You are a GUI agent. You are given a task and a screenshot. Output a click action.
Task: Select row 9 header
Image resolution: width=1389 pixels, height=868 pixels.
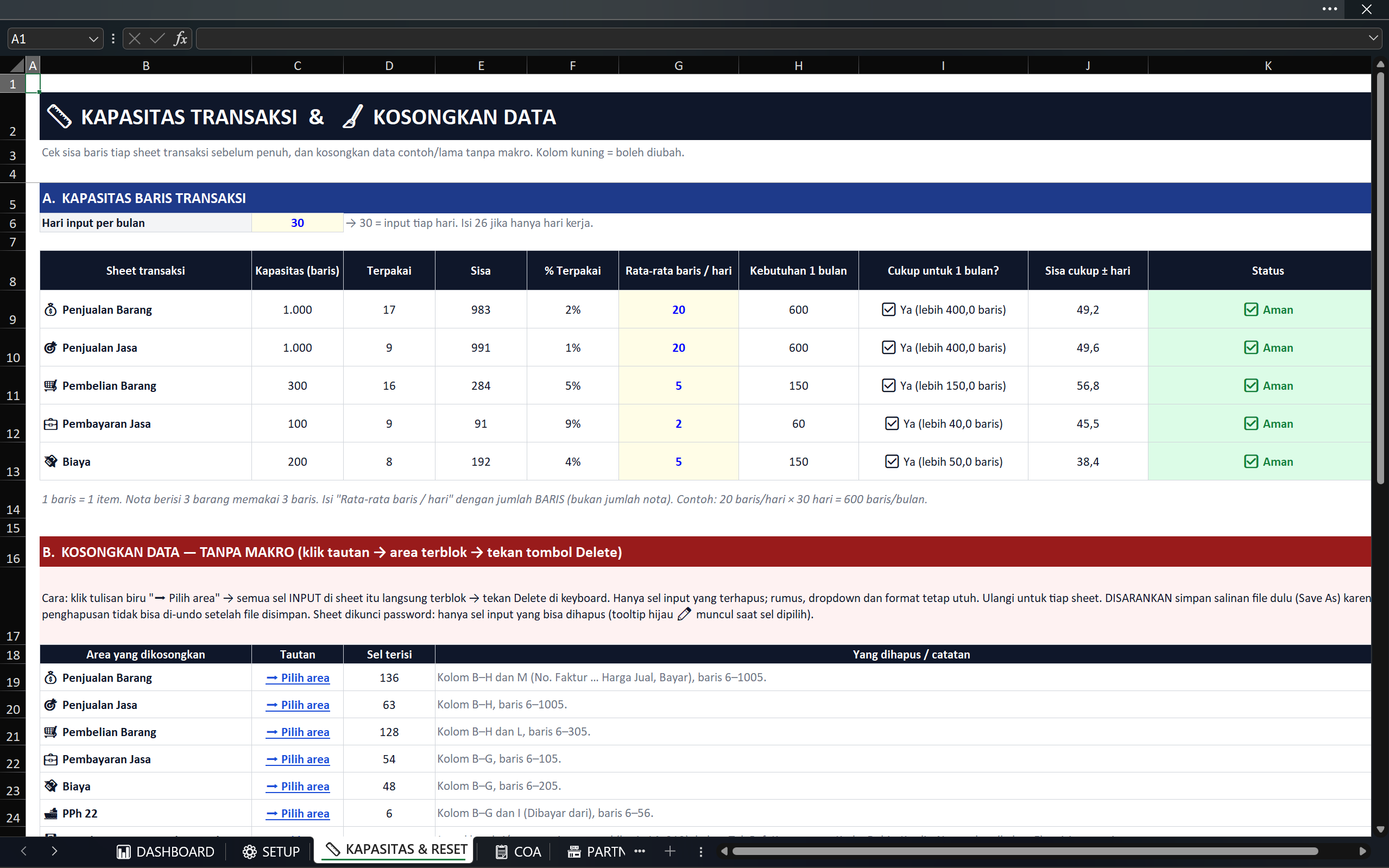12,310
